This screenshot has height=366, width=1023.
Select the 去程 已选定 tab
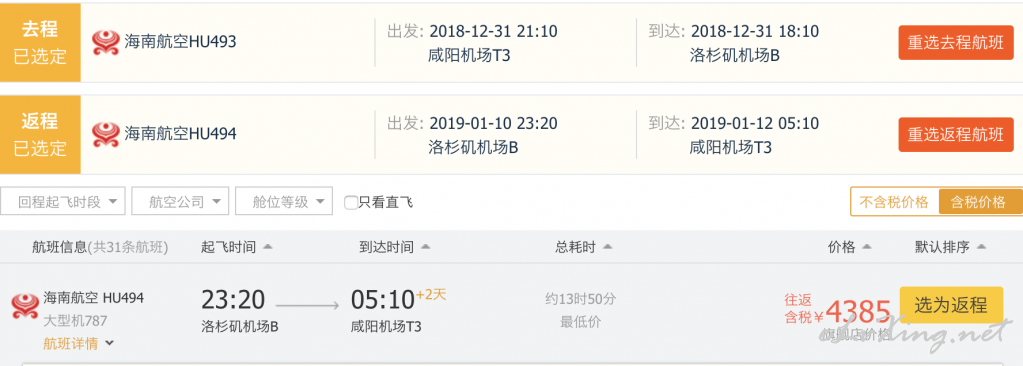click(40, 42)
